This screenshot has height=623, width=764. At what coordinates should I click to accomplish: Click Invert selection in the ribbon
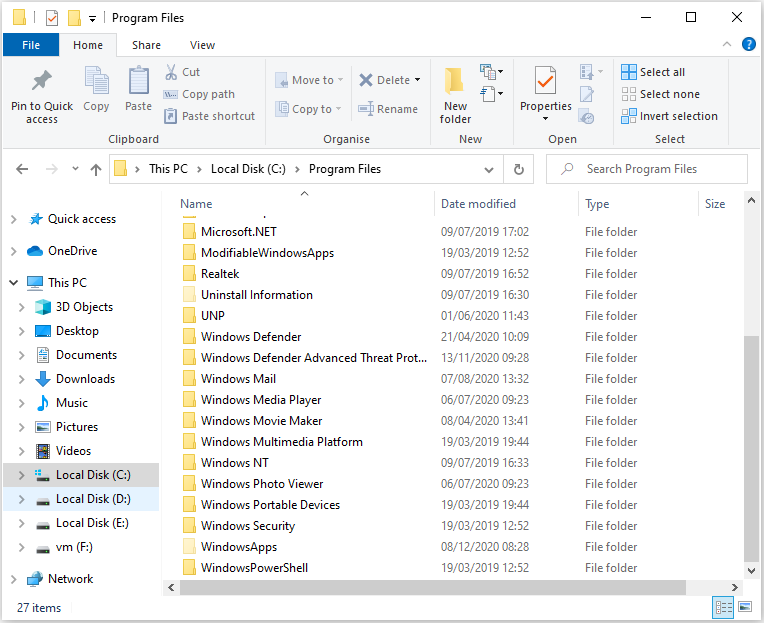pos(669,116)
